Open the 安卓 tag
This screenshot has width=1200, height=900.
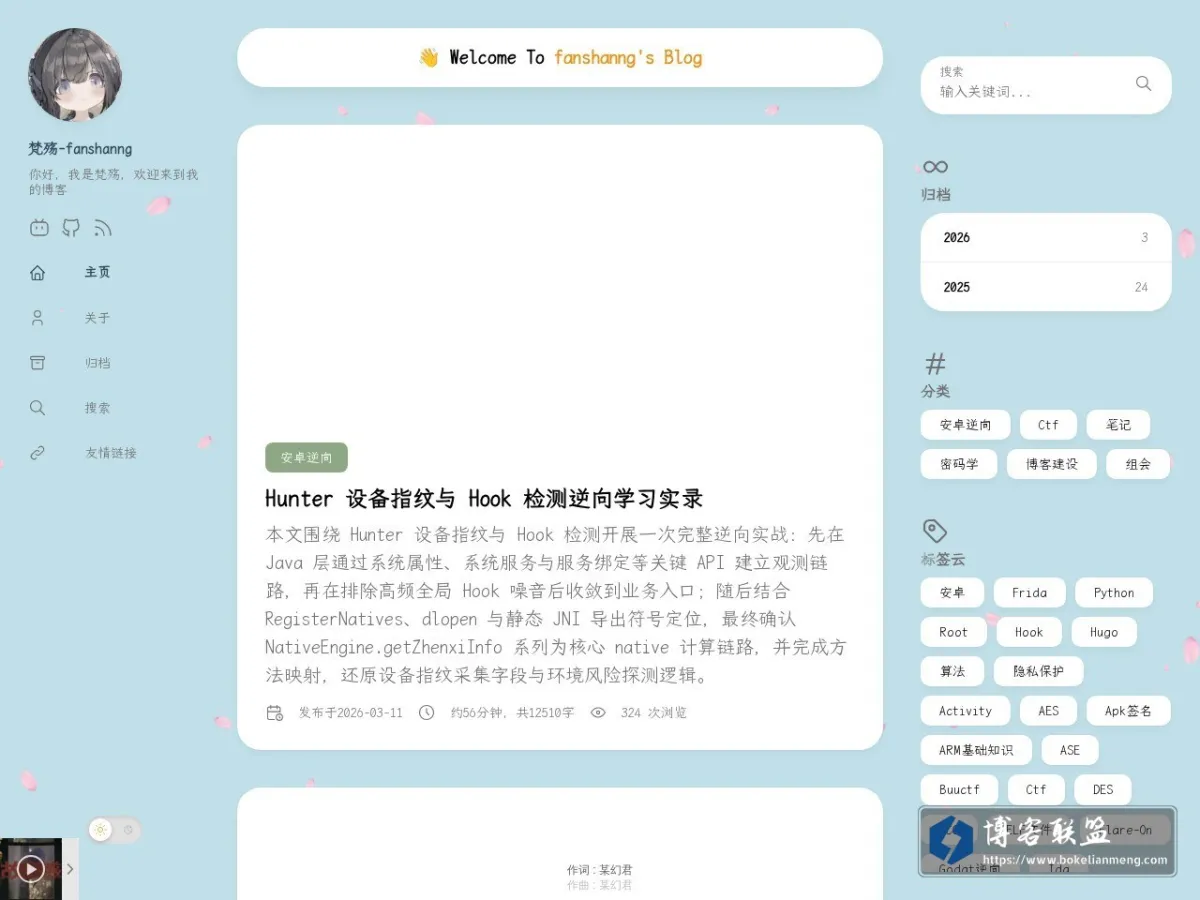952,593
